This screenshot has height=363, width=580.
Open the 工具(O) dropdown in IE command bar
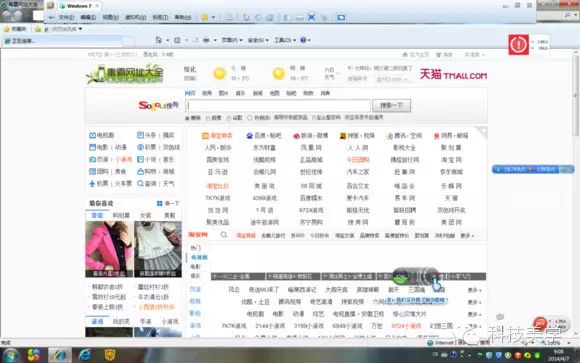click(x=285, y=40)
